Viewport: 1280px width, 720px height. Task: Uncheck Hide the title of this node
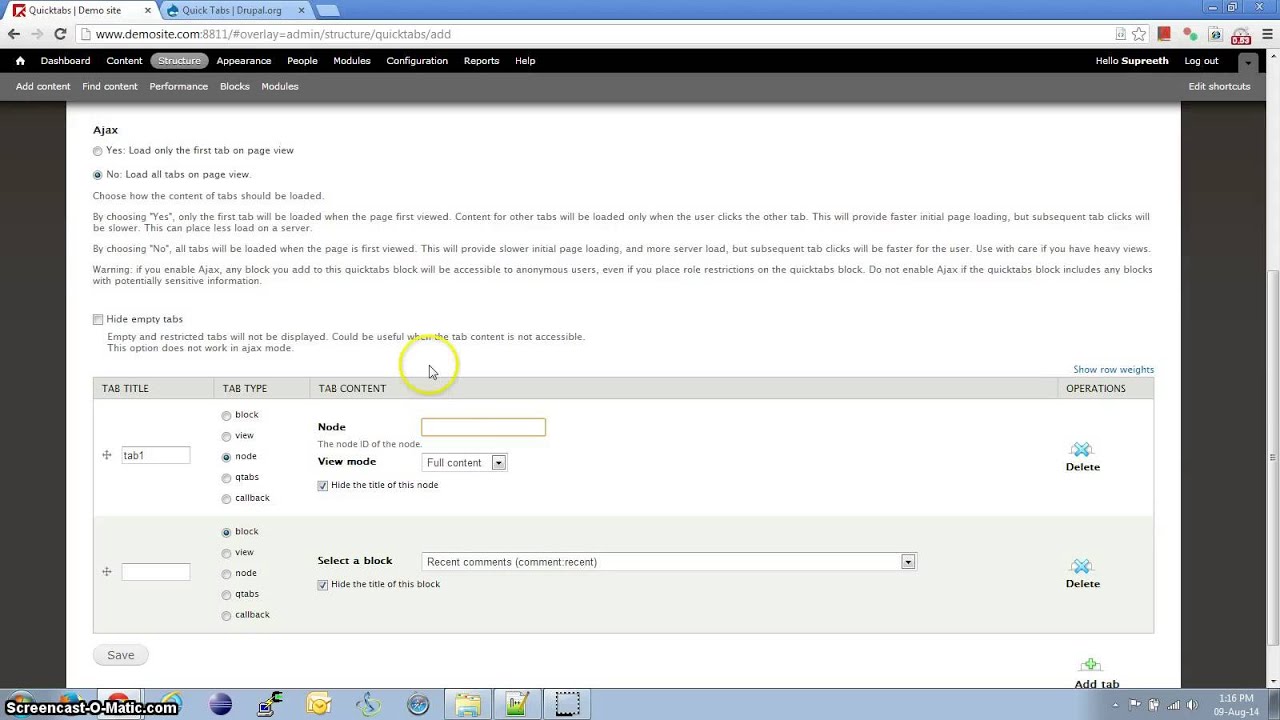[323, 486]
